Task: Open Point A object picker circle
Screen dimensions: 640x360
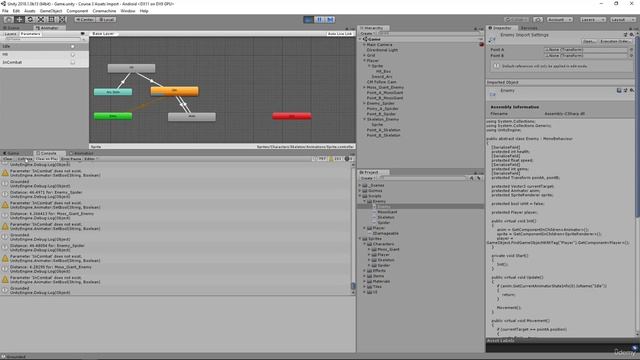Action: (631, 50)
